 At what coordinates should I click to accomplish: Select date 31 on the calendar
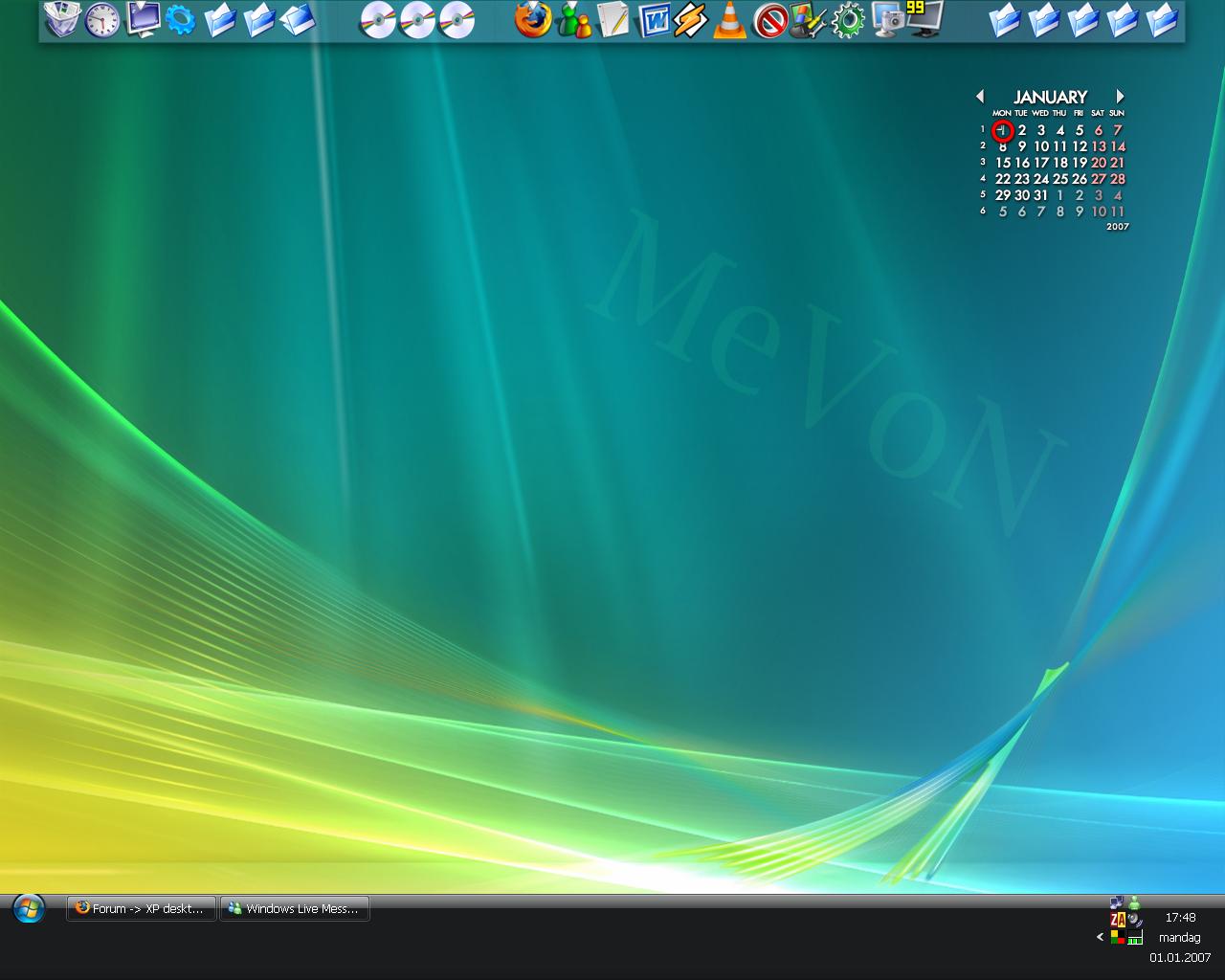1041,195
